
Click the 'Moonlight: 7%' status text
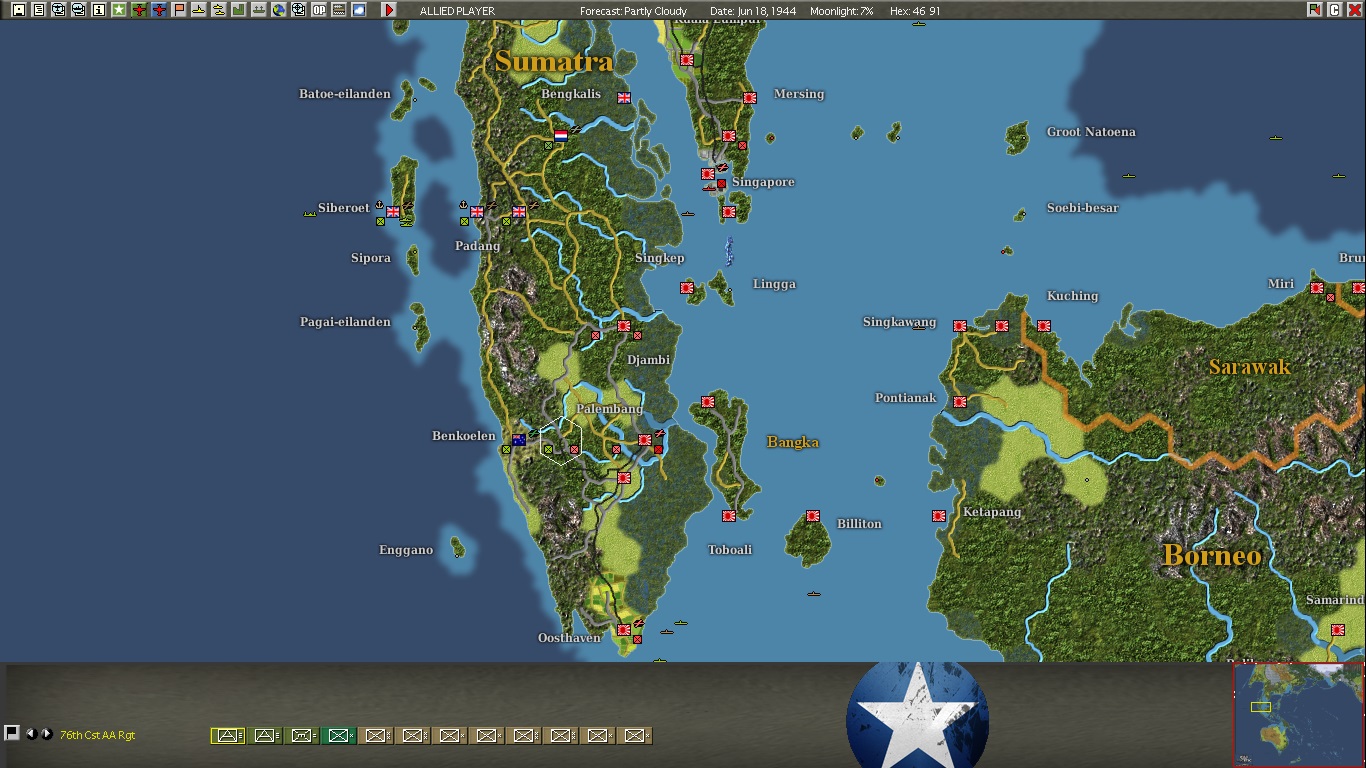[841, 11]
